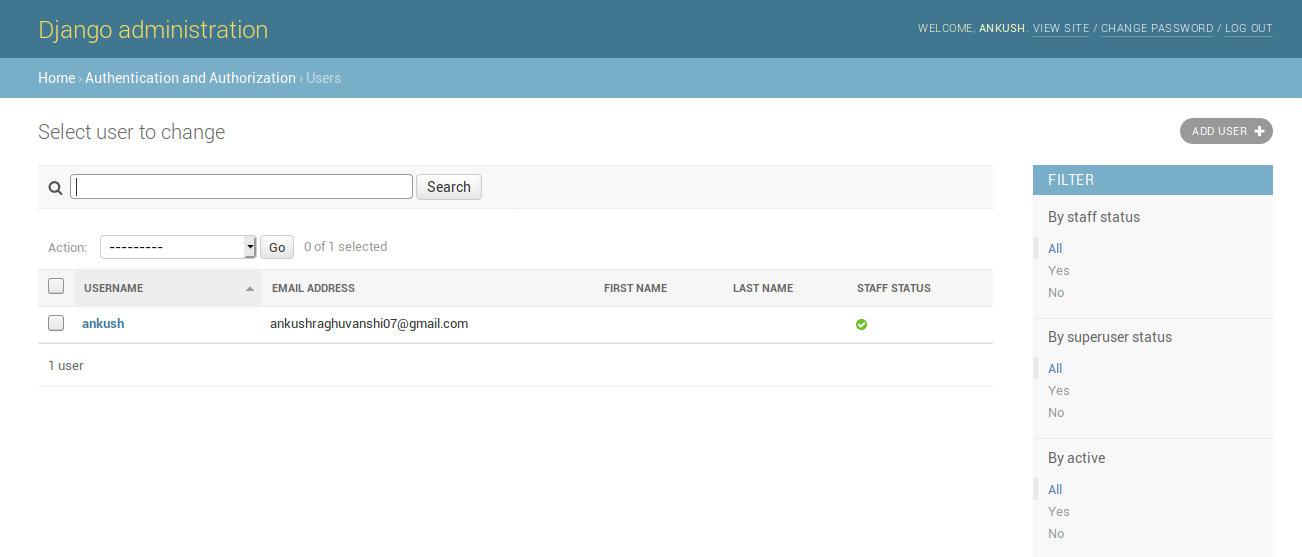Sort by the Username column header

113,288
